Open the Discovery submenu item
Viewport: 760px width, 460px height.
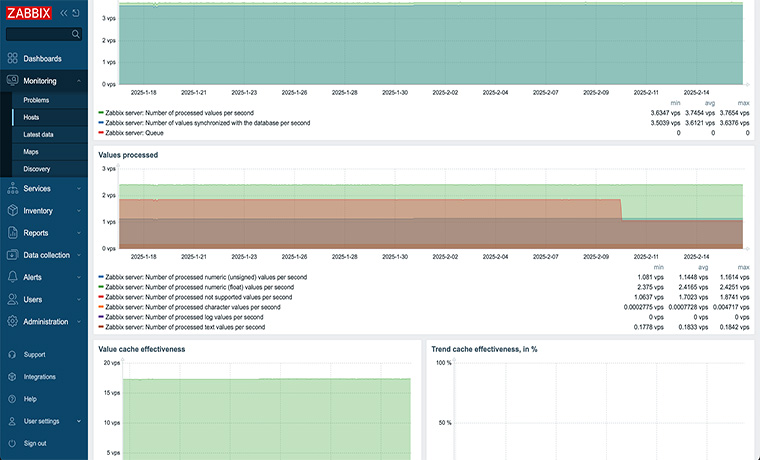tap(37, 169)
